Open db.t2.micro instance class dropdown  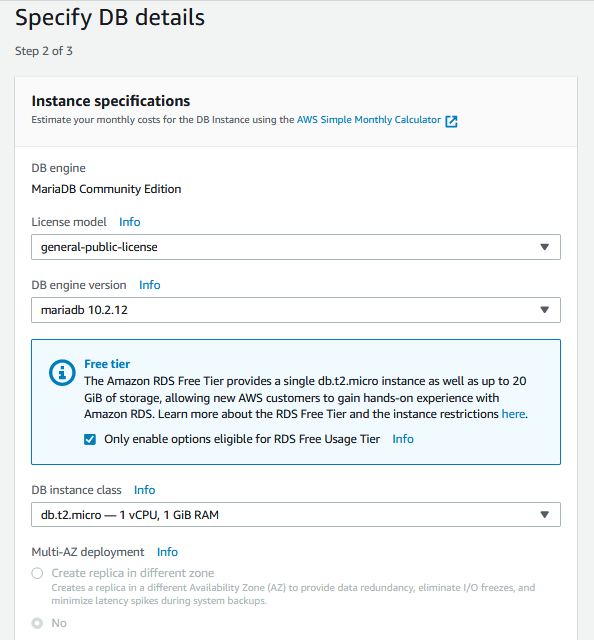[x=296, y=514]
